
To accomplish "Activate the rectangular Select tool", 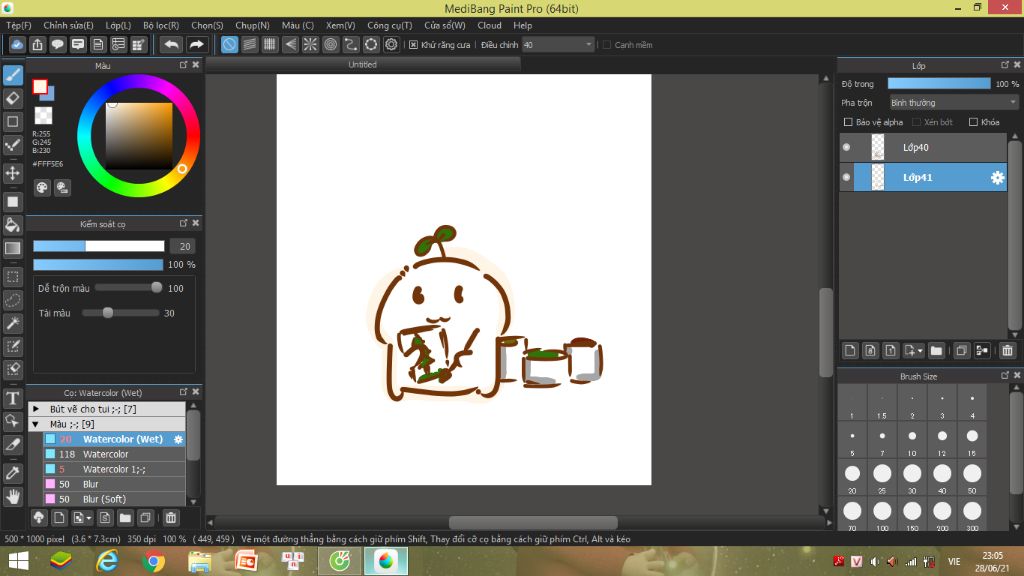I will click(12, 277).
